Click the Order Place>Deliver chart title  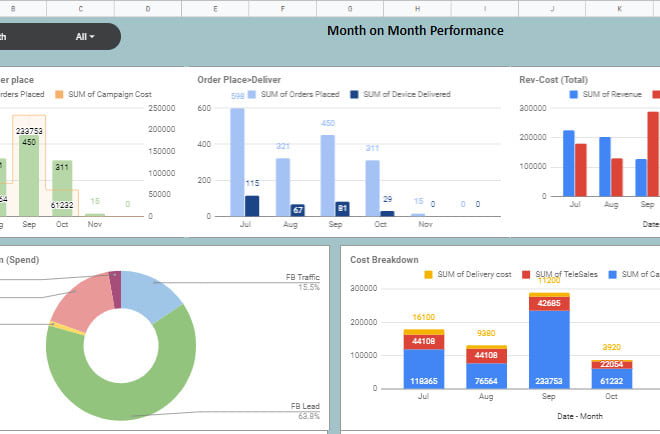tap(239, 80)
